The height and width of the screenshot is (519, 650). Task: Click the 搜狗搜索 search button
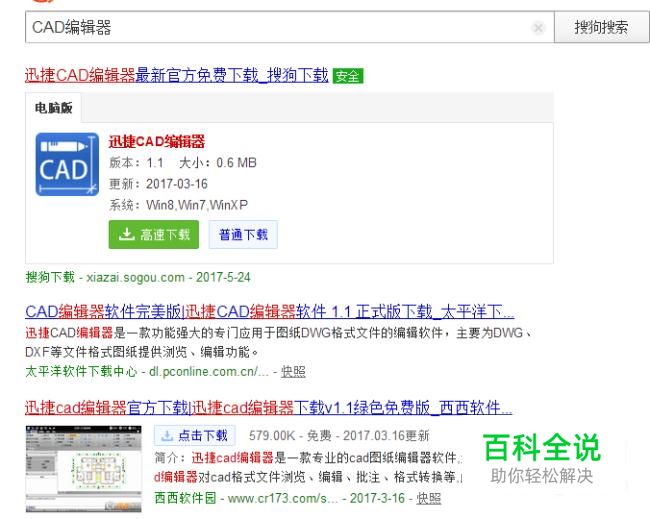(x=601, y=27)
